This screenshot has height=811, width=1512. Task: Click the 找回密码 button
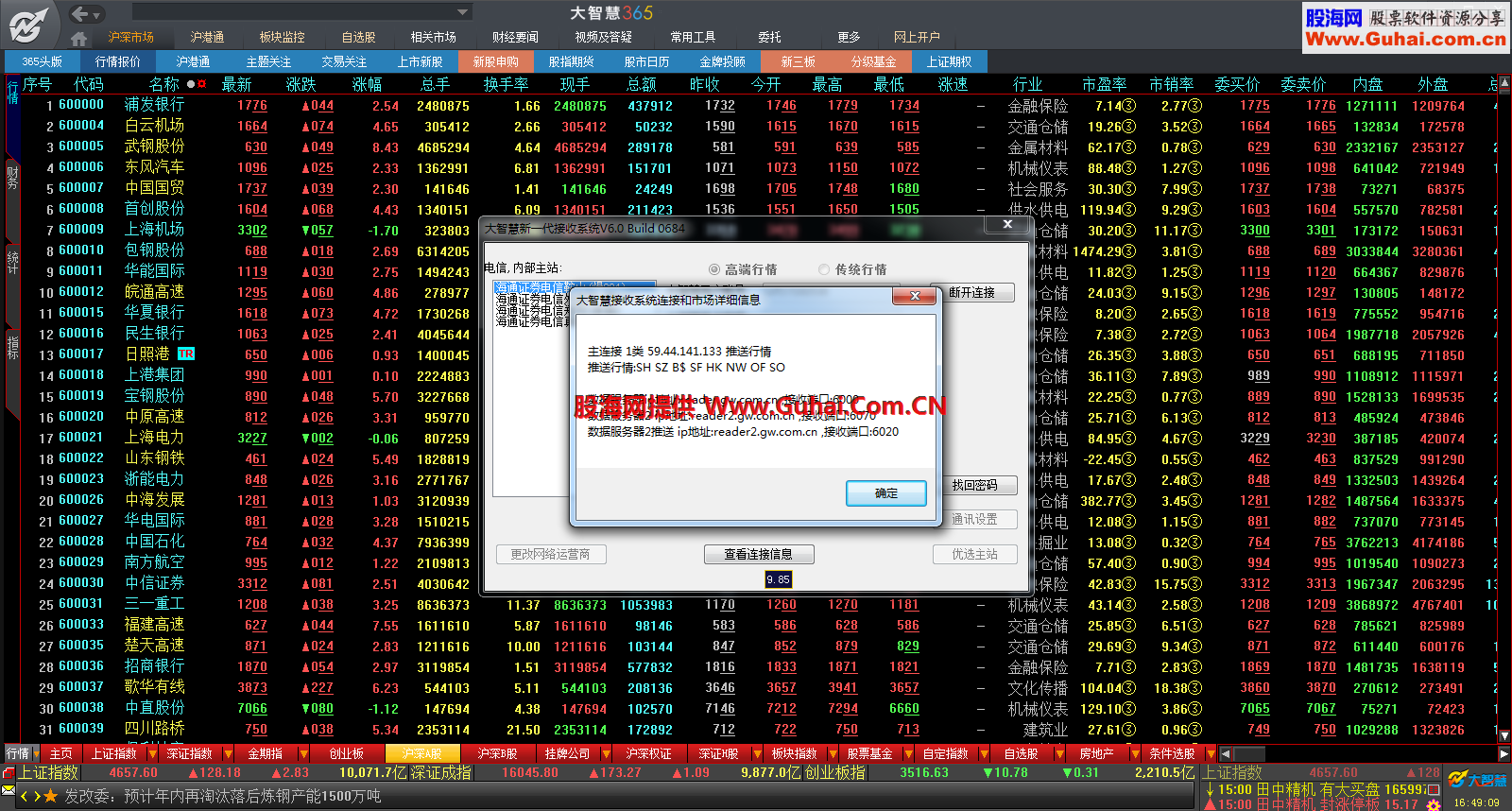point(975,485)
